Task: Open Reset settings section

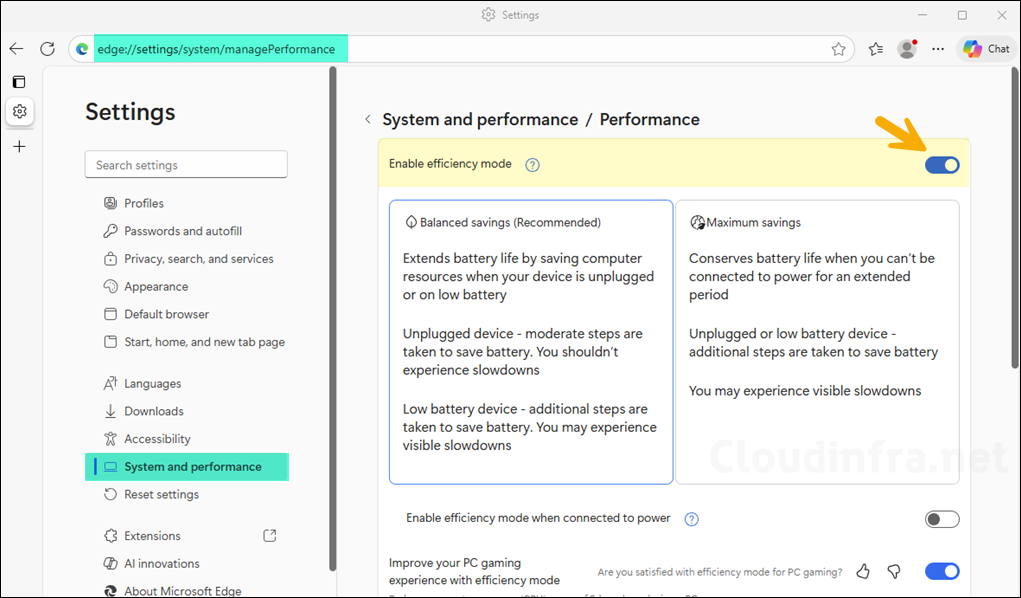Action: [161, 494]
